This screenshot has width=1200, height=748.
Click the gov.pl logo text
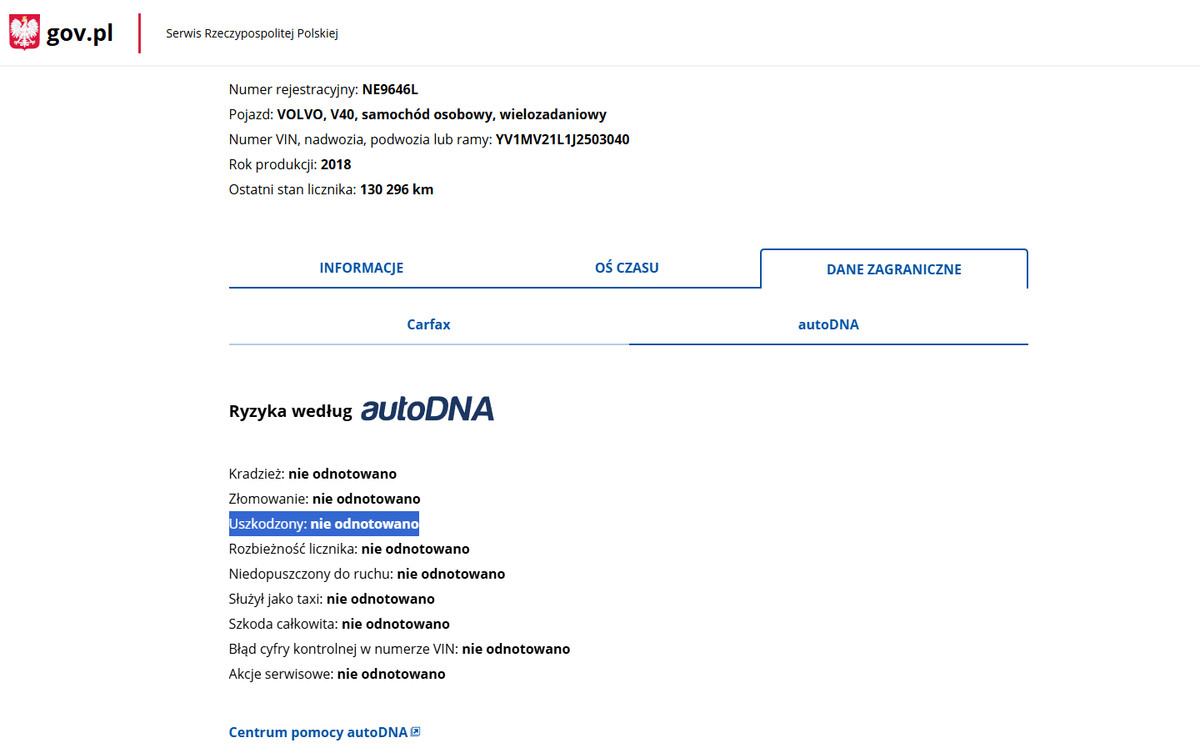point(80,34)
